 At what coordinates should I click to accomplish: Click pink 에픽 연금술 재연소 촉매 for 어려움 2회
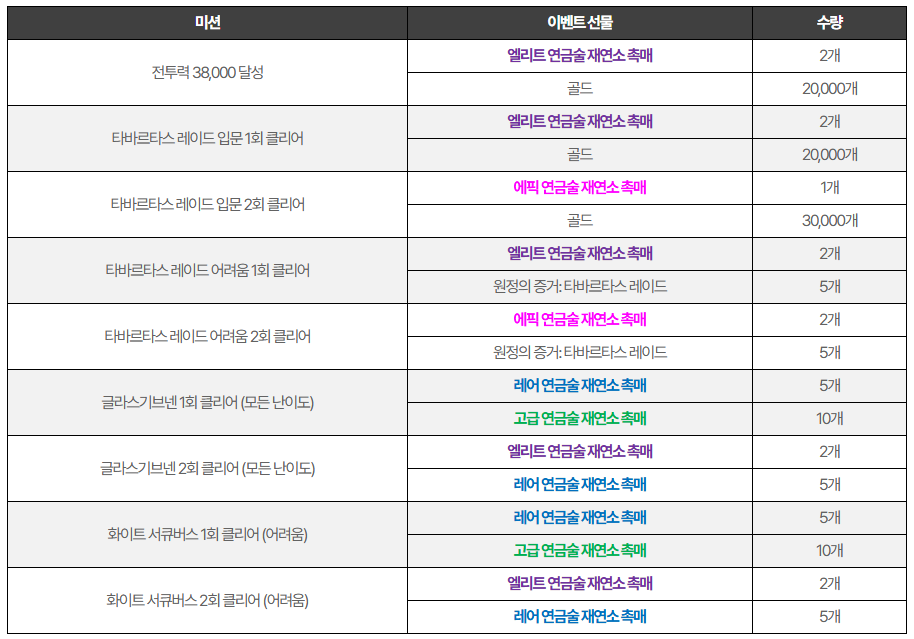tap(580, 320)
